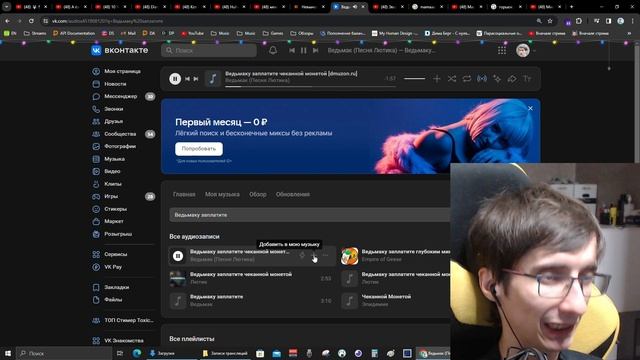Open Закладки in sidebar
This screenshot has height=360, width=640.
point(116,287)
